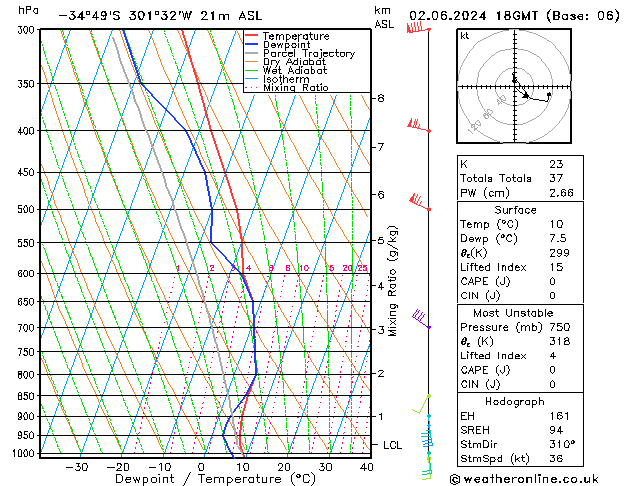Click the Totals Totals value 37

pos(556,178)
